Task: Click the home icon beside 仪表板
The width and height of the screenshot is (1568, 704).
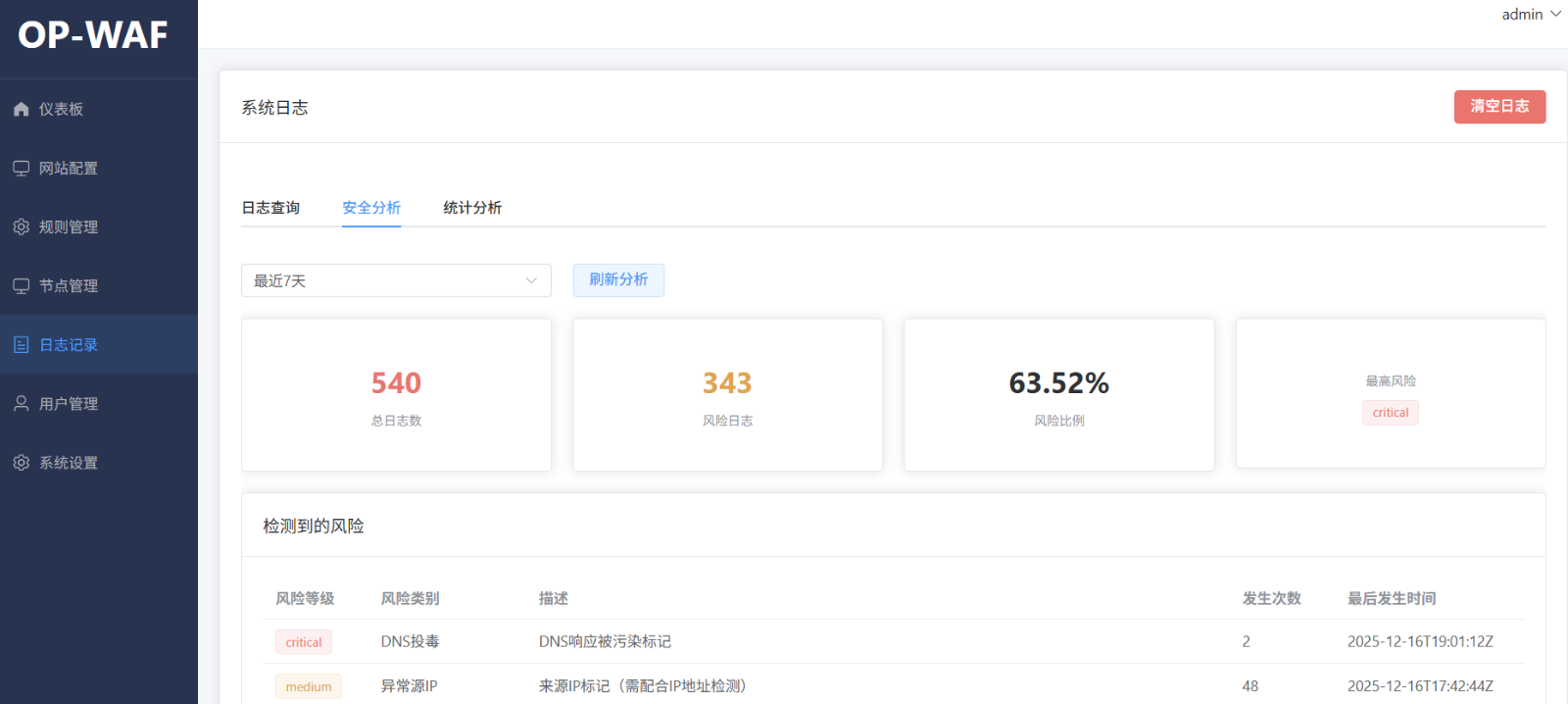Action: click(21, 109)
